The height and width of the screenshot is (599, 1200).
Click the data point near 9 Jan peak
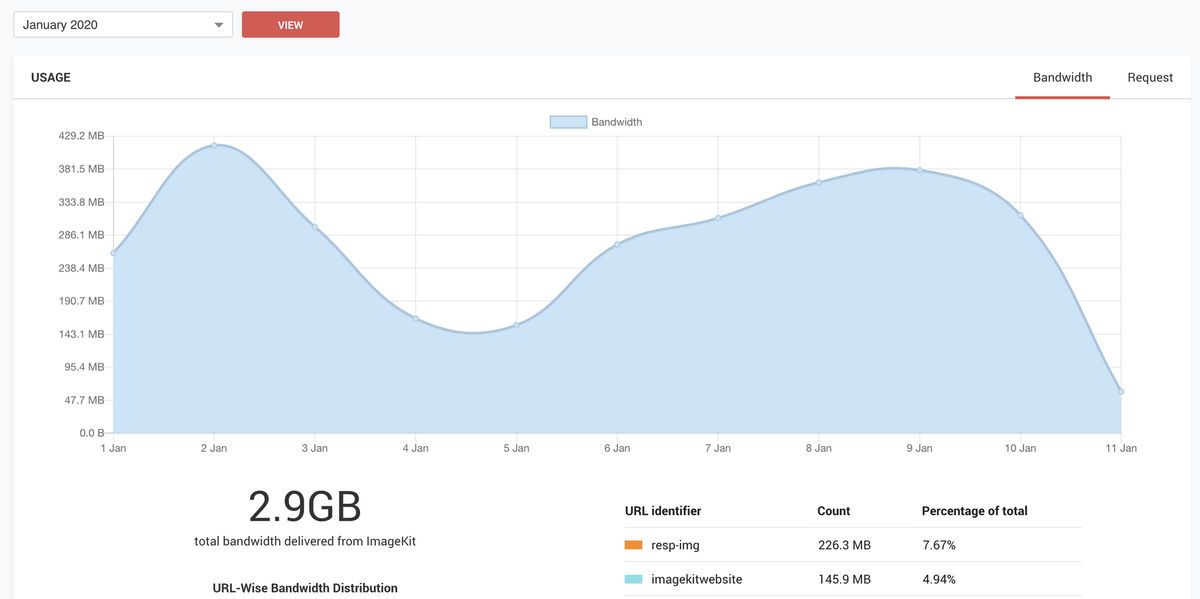919,169
